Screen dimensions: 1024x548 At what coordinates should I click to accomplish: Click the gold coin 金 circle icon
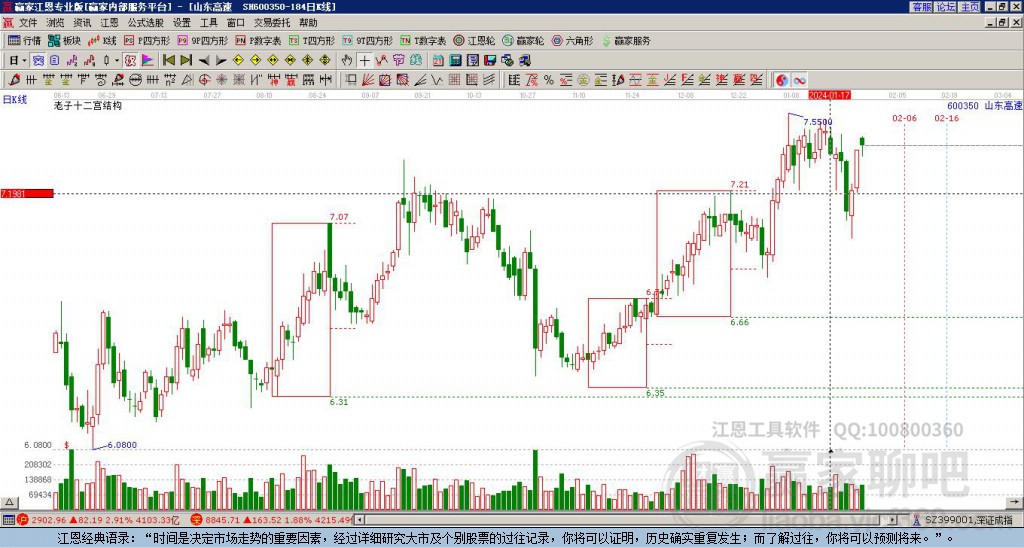582,80
